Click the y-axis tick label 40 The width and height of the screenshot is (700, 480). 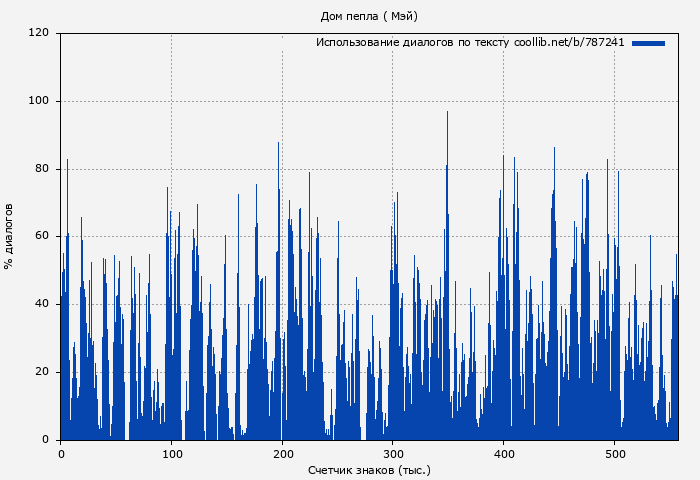pyautogui.click(x=42, y=304)
